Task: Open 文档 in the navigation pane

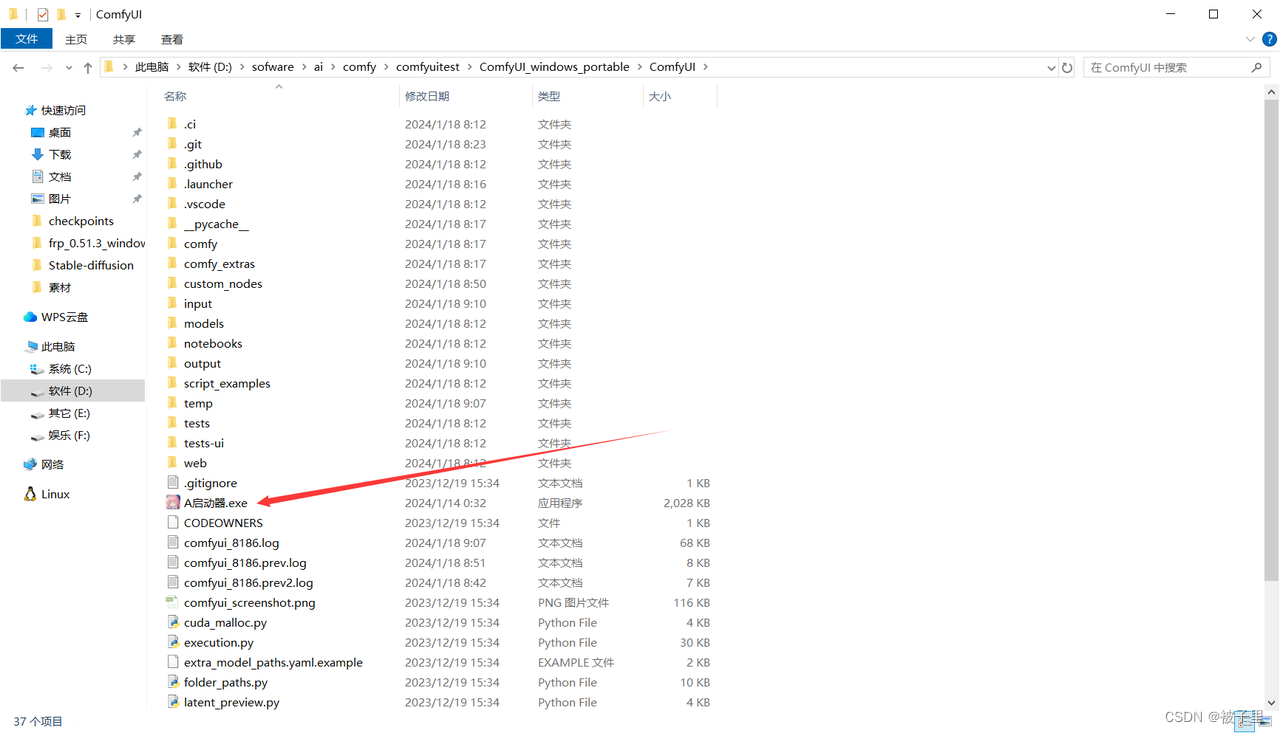Action: pyautogui.click(x=60, y=176)
